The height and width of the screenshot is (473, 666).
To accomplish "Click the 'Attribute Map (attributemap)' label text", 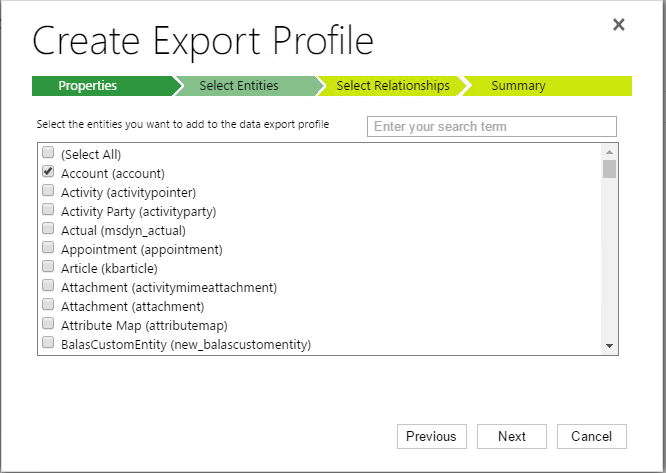I will pyautogui.click(x=144, y=326).
